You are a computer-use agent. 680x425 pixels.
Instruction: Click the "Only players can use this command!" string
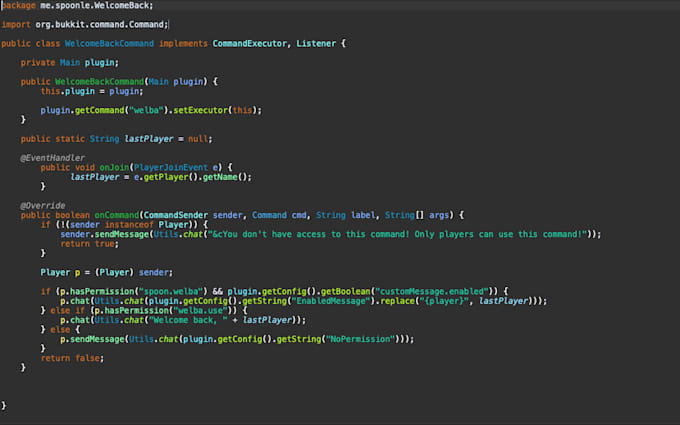[500, 235]
